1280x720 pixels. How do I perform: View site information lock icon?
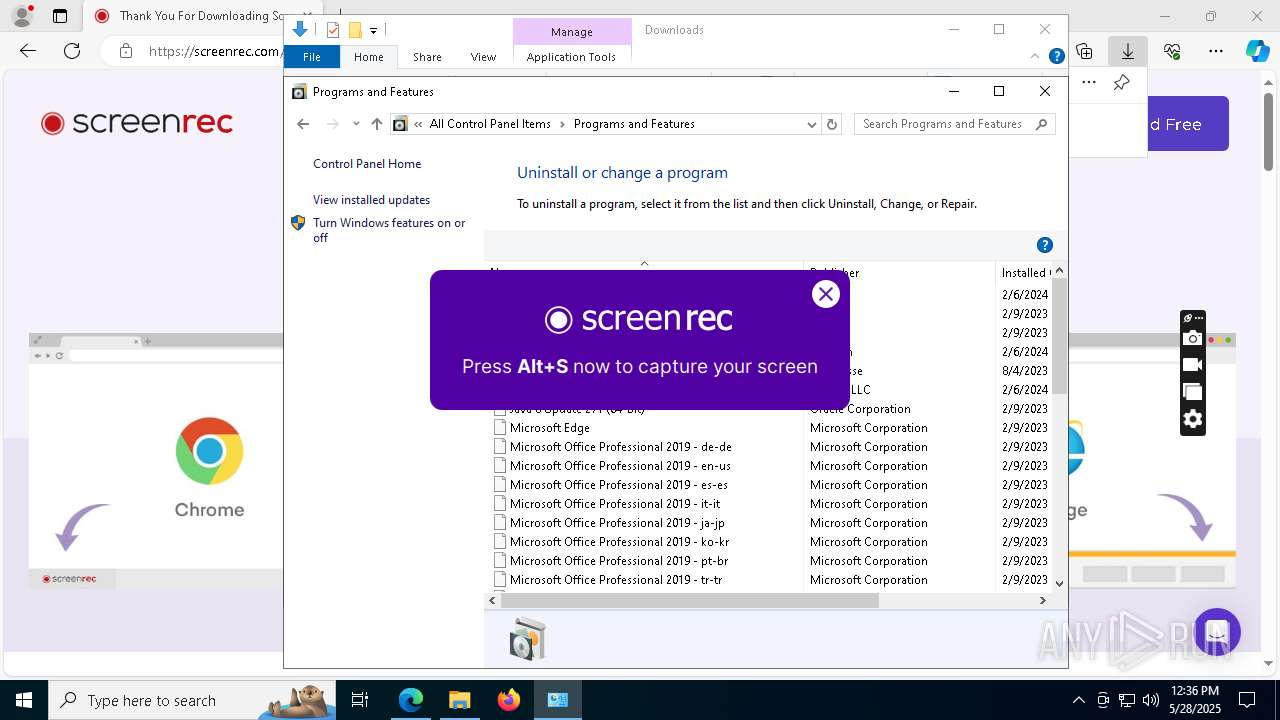coord(125,51)
